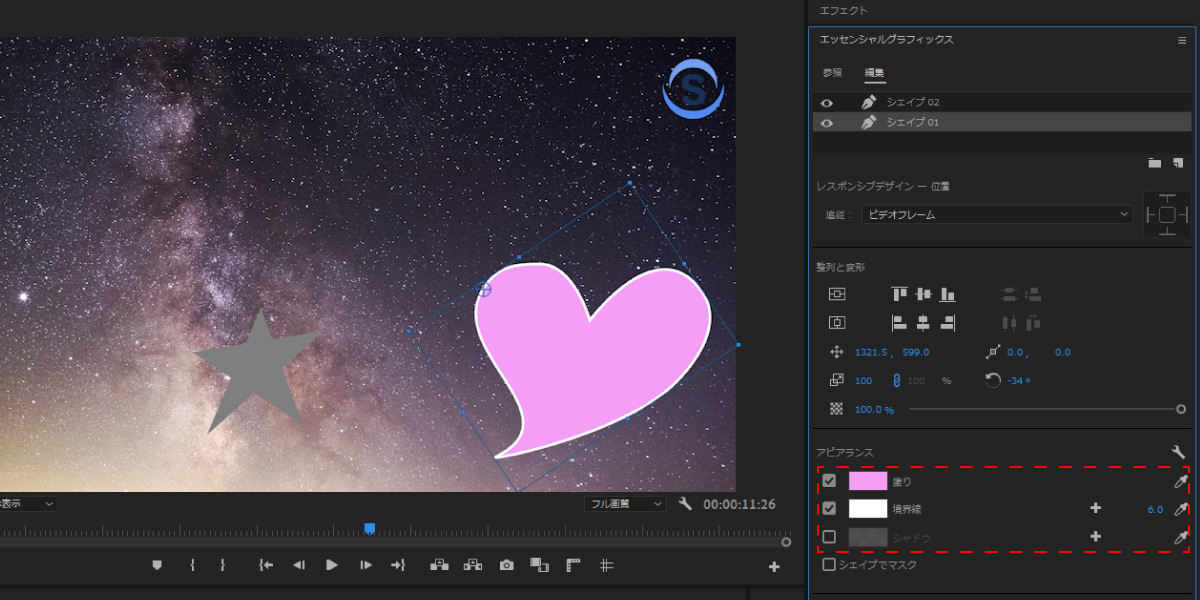
Task: Toggle the scale link chain lock
Action: click(896, 380)
